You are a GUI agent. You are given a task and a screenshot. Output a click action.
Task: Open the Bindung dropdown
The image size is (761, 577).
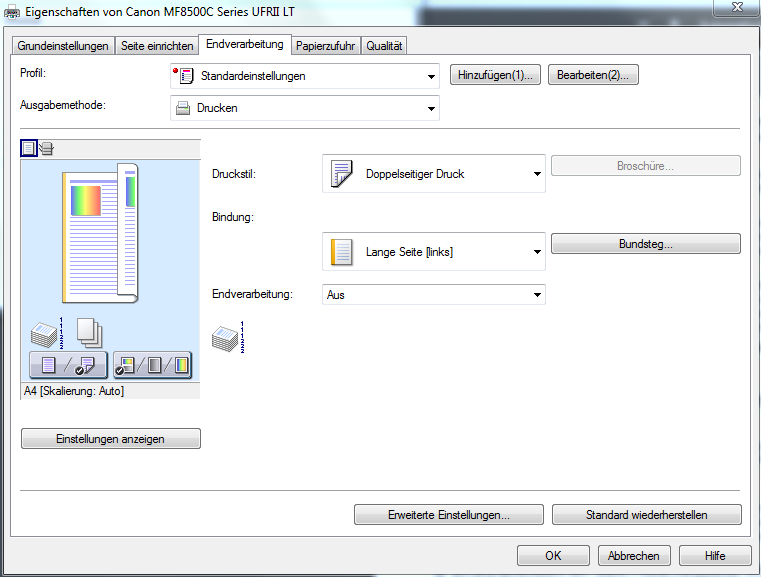(434, 251)
